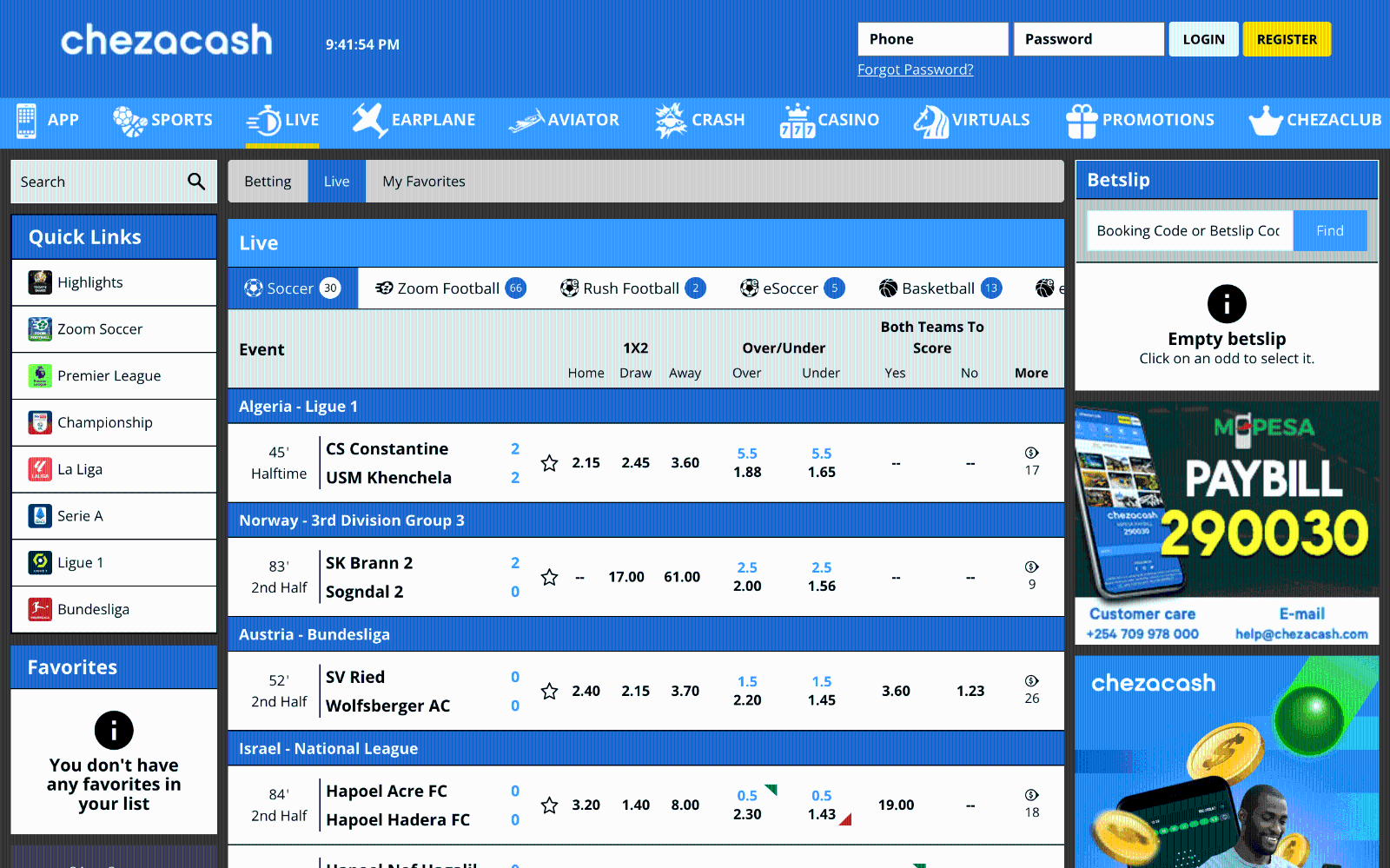Screen dimensions: 1390x868
Task: Click the Algeria - Ligue 1 header
Action: coord(645,406)
